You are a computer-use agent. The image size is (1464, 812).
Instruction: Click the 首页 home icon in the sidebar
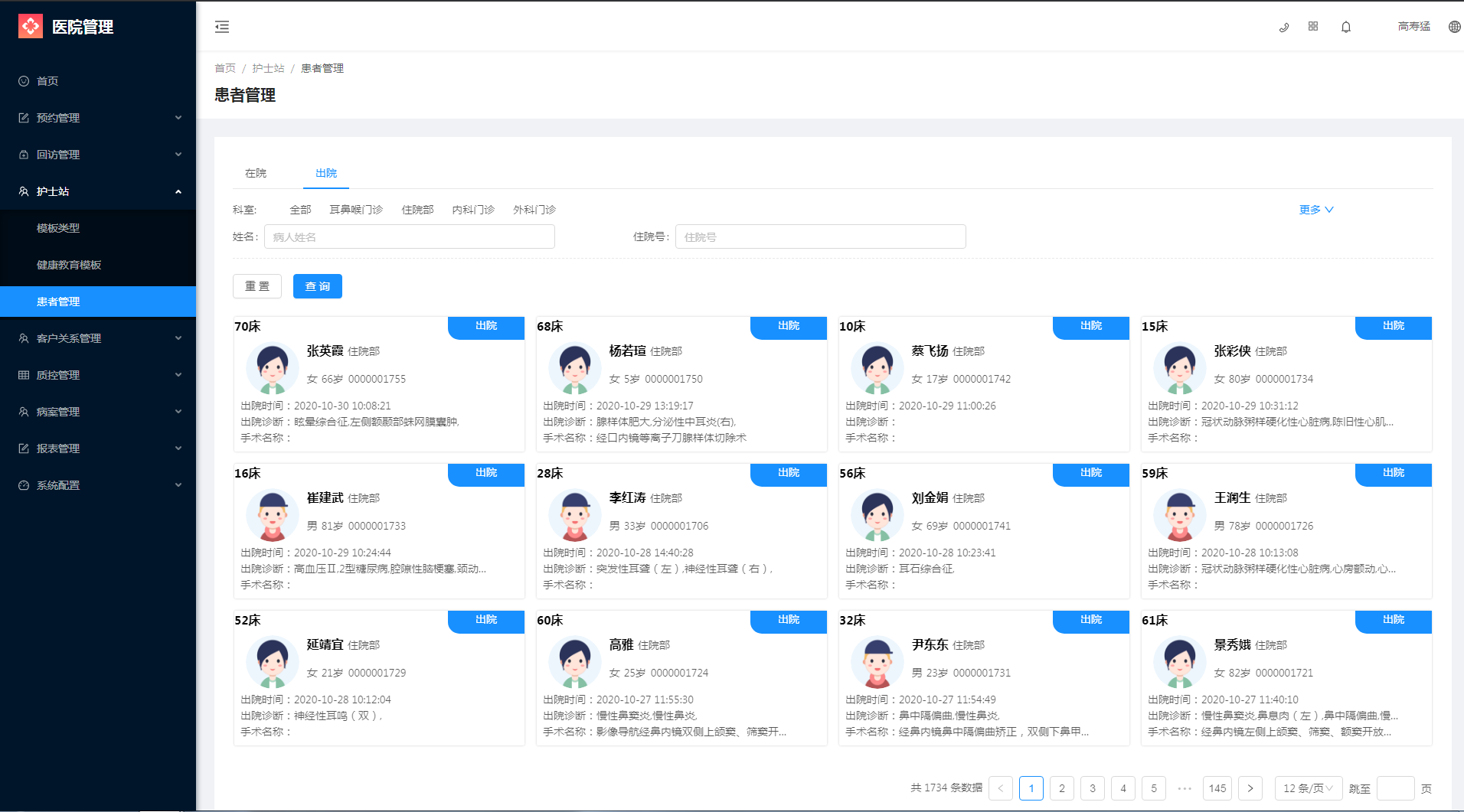tap(24, 81)
